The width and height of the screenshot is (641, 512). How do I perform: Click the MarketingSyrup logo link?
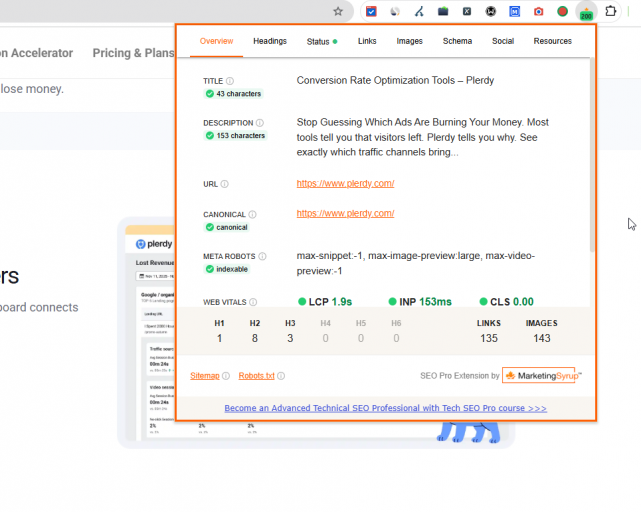click(541, 375)
